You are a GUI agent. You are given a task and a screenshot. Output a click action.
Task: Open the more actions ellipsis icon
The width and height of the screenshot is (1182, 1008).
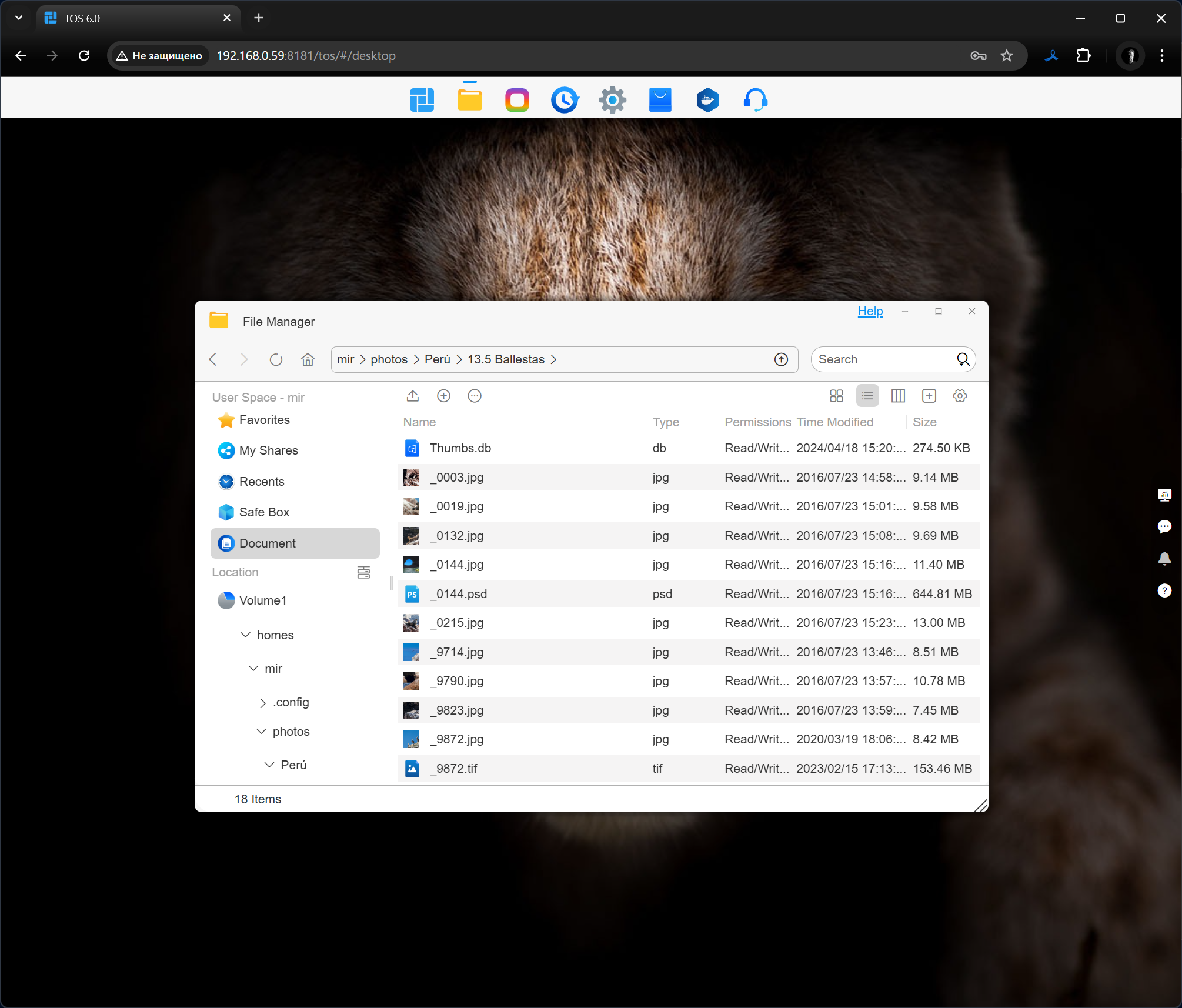pyautogui.click(x=475, y=396)
